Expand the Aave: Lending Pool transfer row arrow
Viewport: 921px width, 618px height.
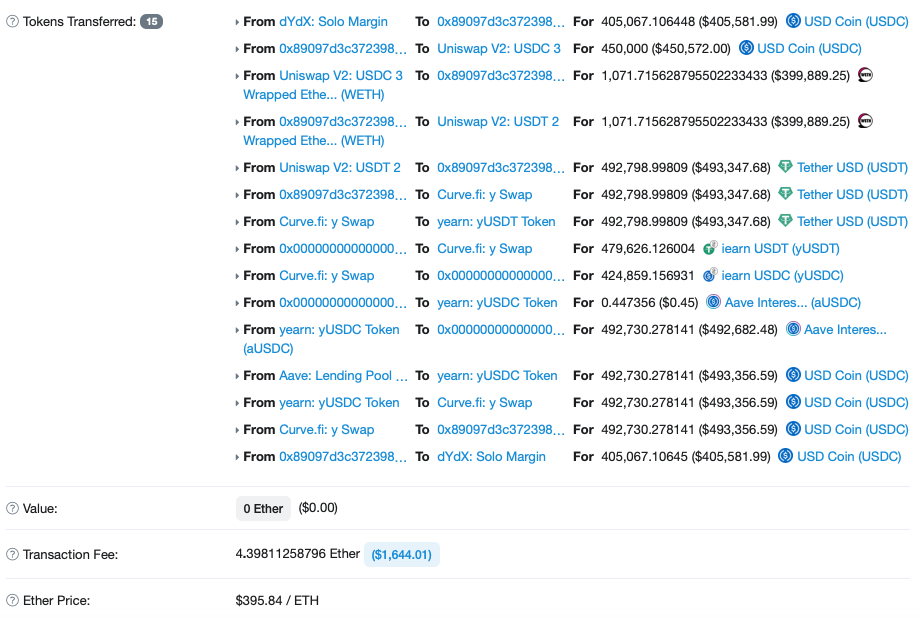tap(237, 376)
